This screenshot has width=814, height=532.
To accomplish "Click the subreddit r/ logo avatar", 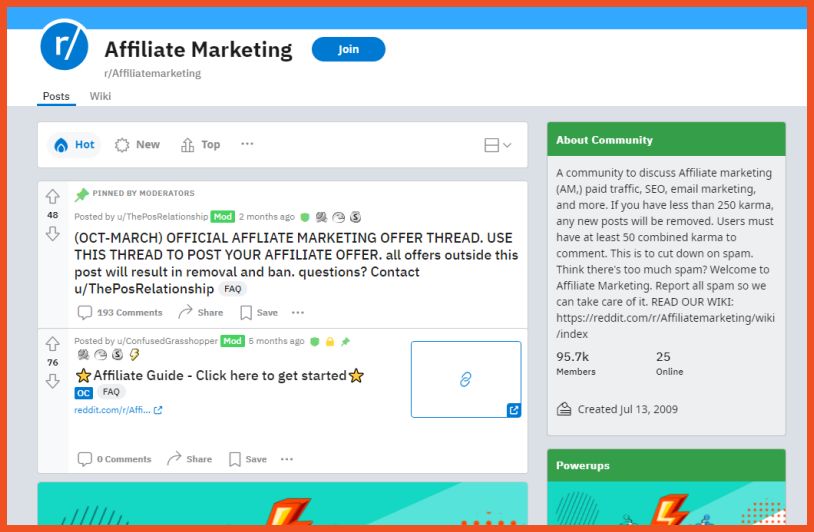I will click(64, 45).
